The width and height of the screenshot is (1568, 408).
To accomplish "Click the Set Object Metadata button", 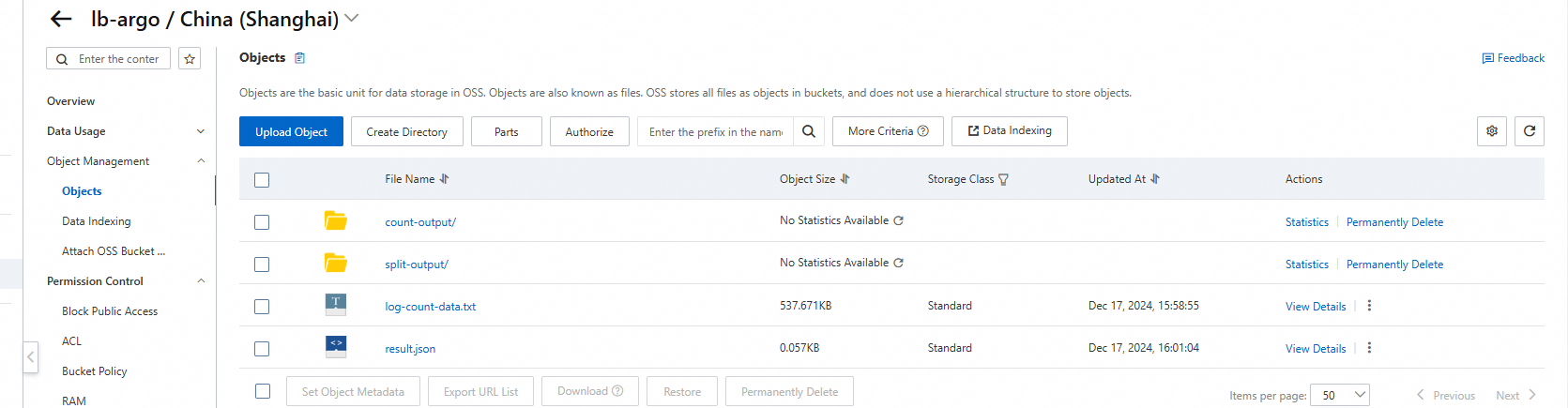I will pyautogui.click(x=353, y=391).
